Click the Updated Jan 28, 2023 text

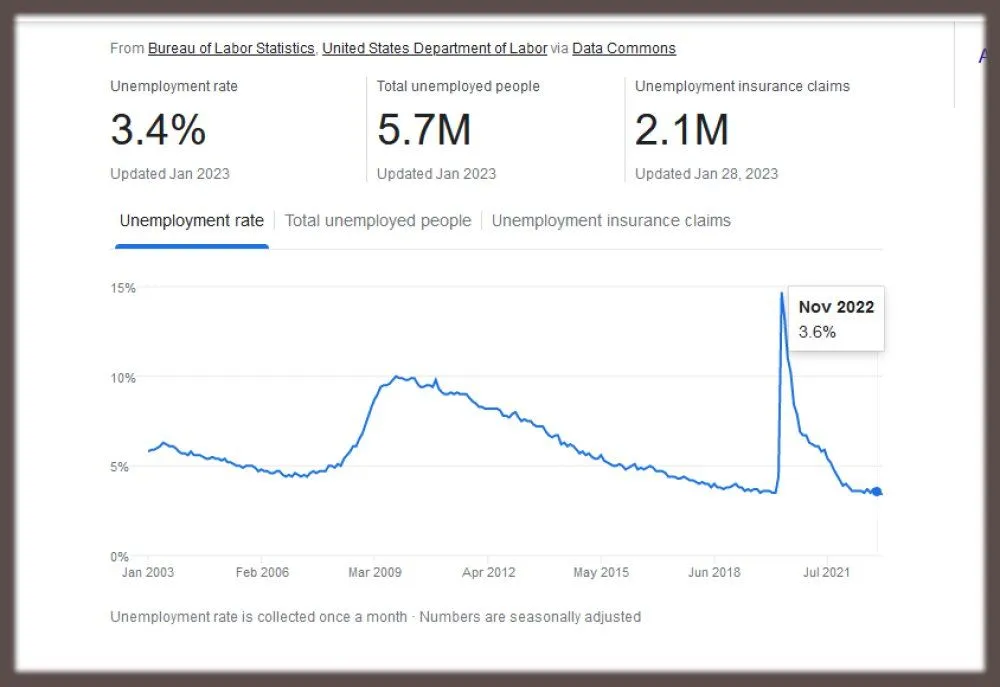click(x=706, y=174)
